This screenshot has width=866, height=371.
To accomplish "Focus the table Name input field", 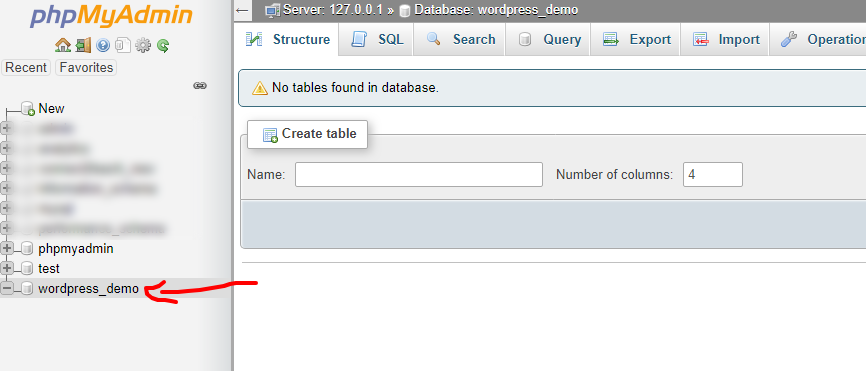I will [x=419, y=174].
